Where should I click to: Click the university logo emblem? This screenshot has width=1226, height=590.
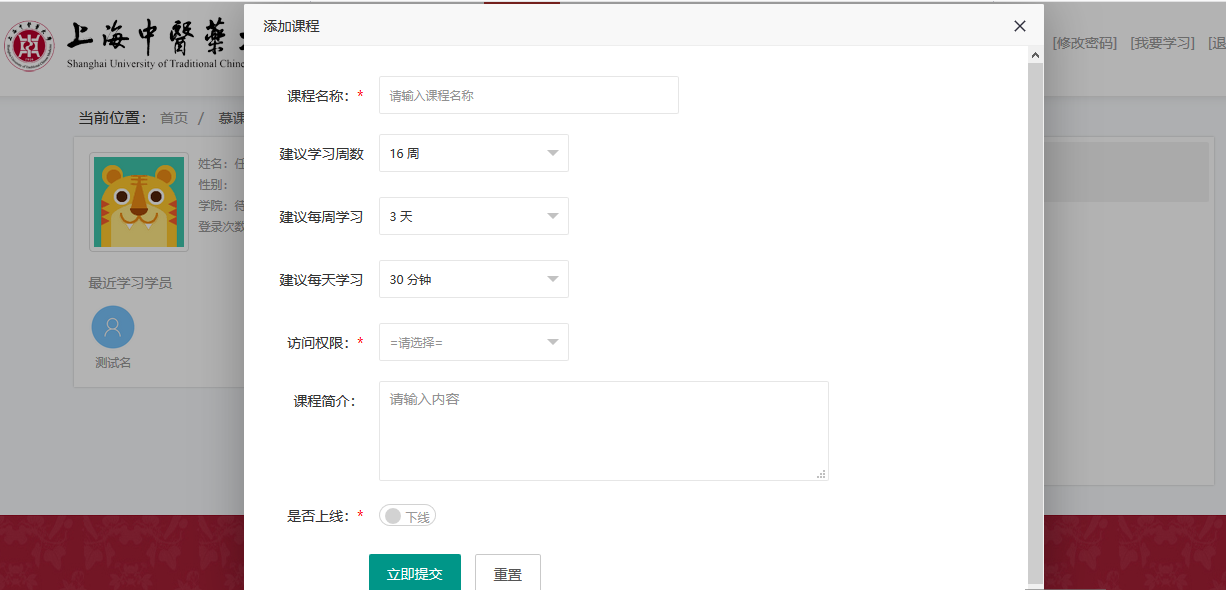pos(30,45)
